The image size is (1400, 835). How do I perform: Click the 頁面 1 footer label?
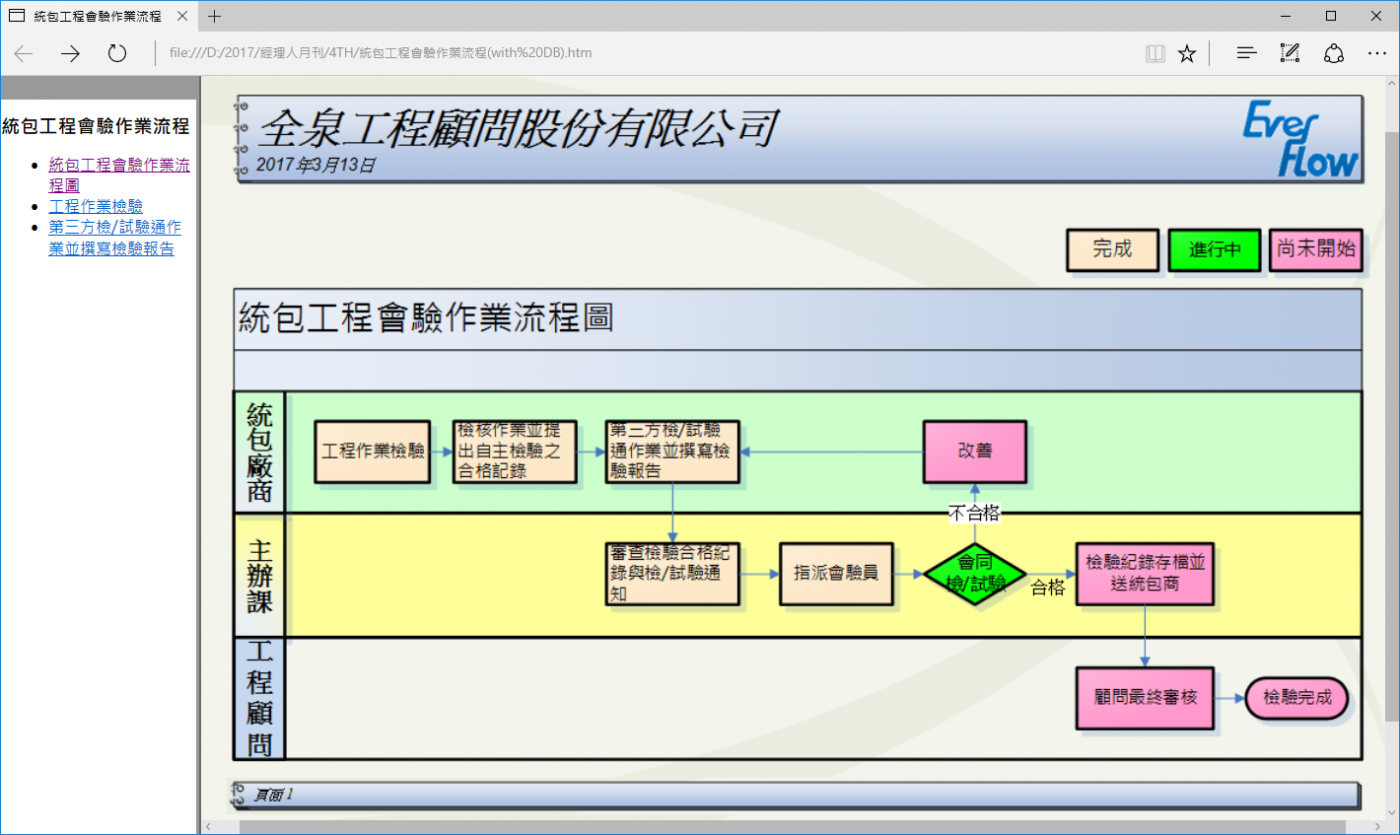[273, 795]
